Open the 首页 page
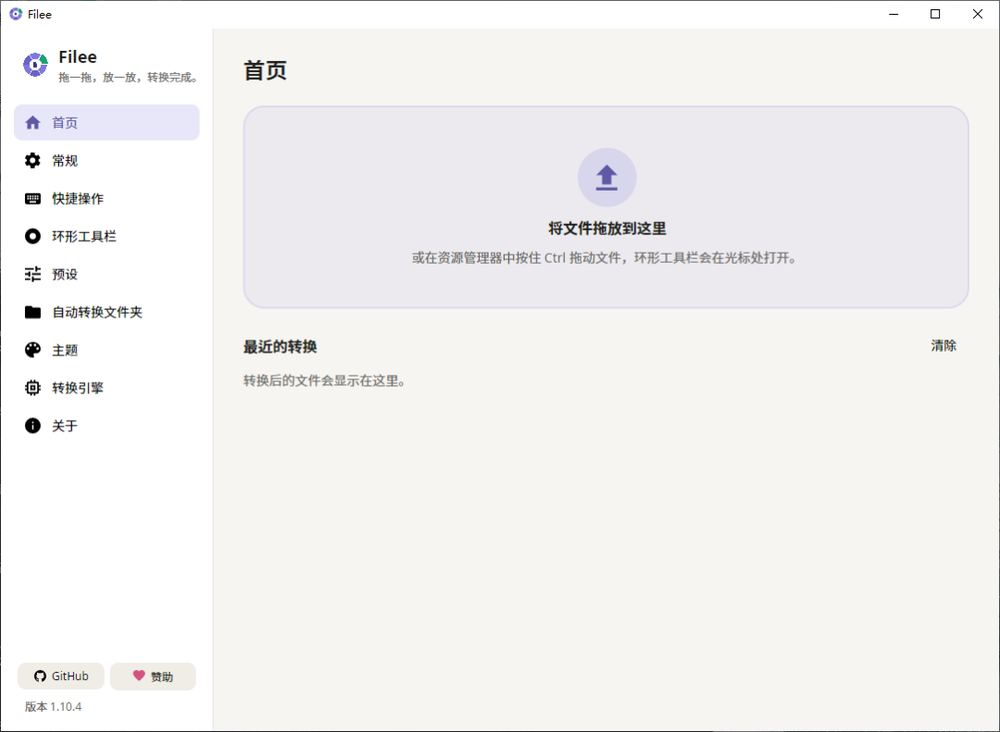1000x732 pixels. click(x=107, y=122)
